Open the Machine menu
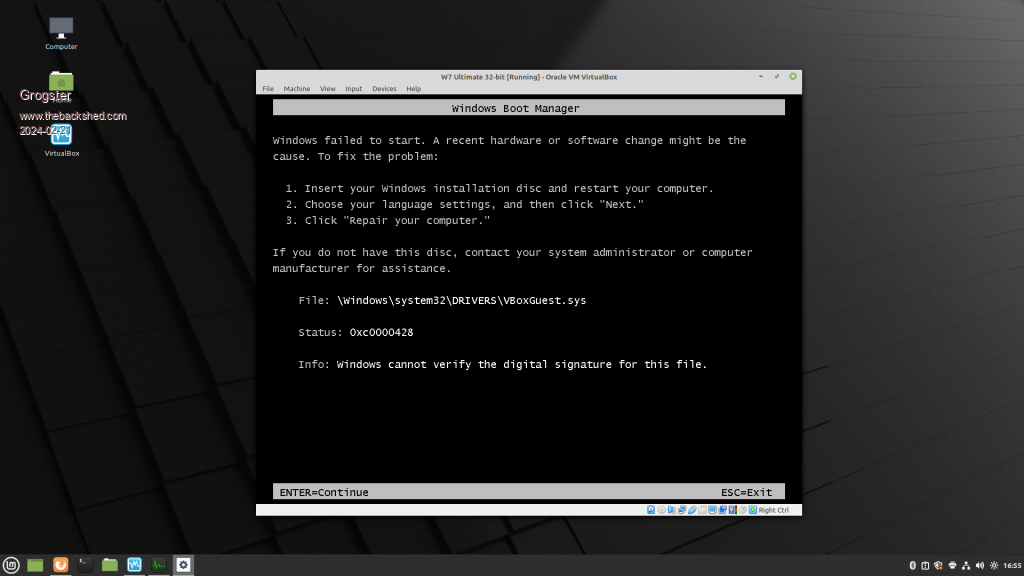Image resolution: width=1024 pixels, height=576 pixels. (x=296, y=89)
